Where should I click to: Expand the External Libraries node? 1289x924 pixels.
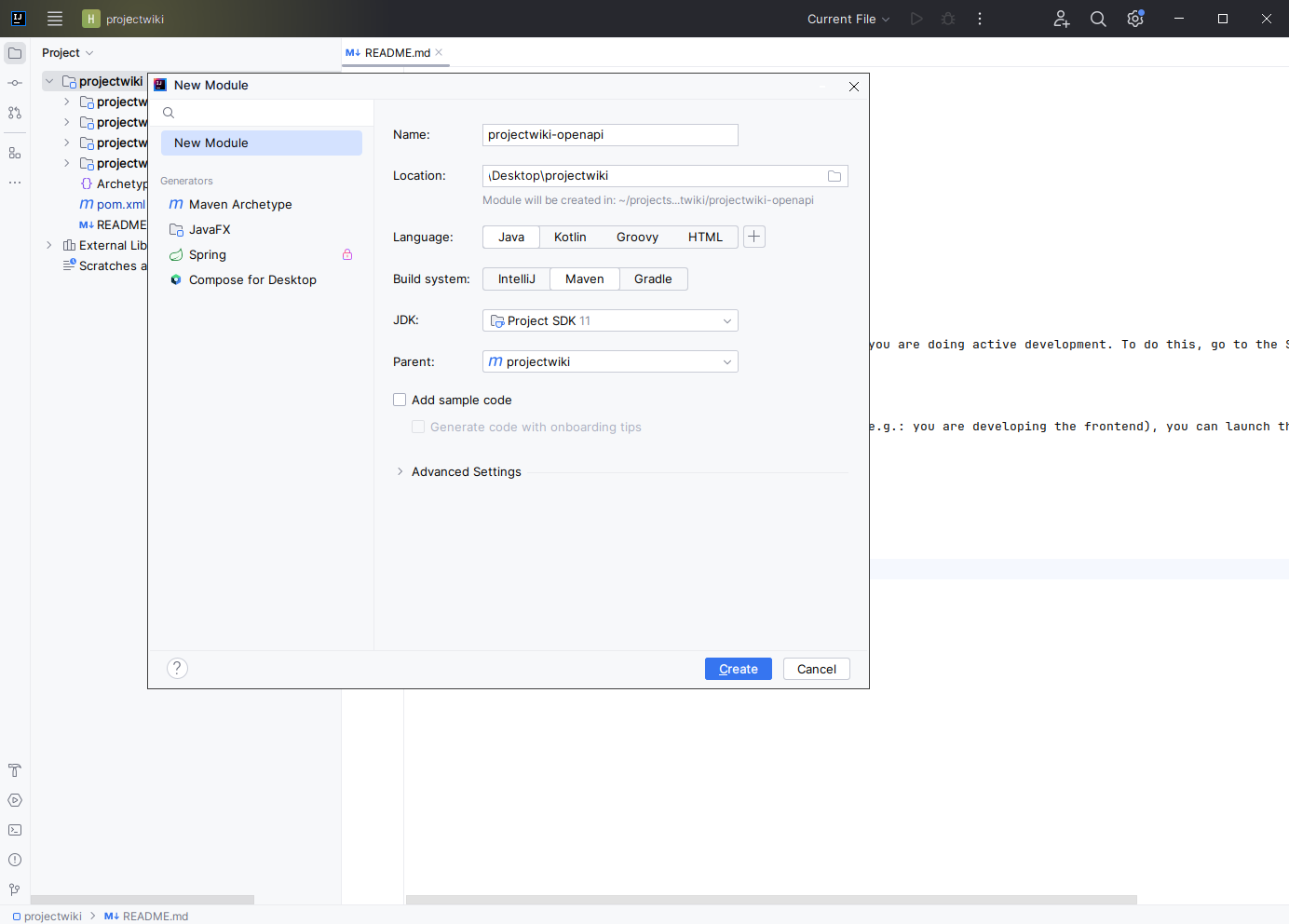point(49,245)
